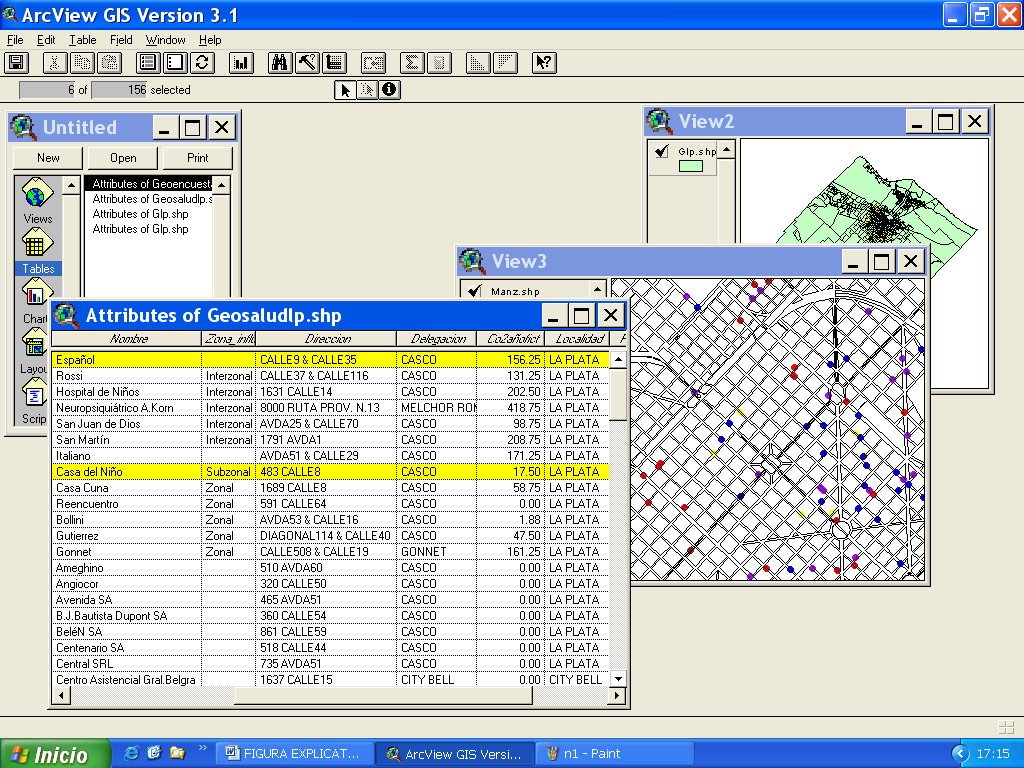Click the Localidad column header
1024x768 pixels.
click(579, 339)
